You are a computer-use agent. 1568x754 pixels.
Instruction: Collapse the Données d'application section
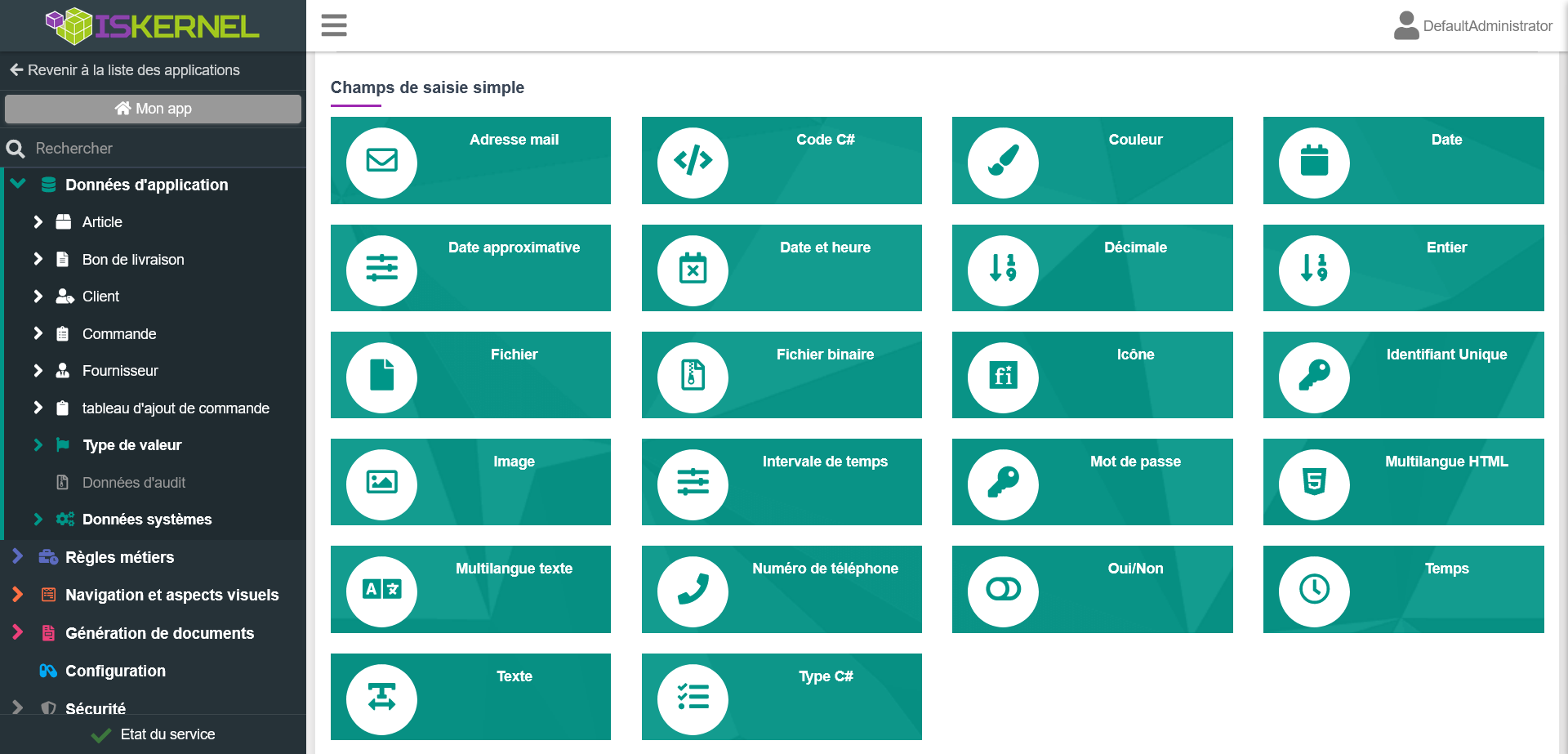18,185
